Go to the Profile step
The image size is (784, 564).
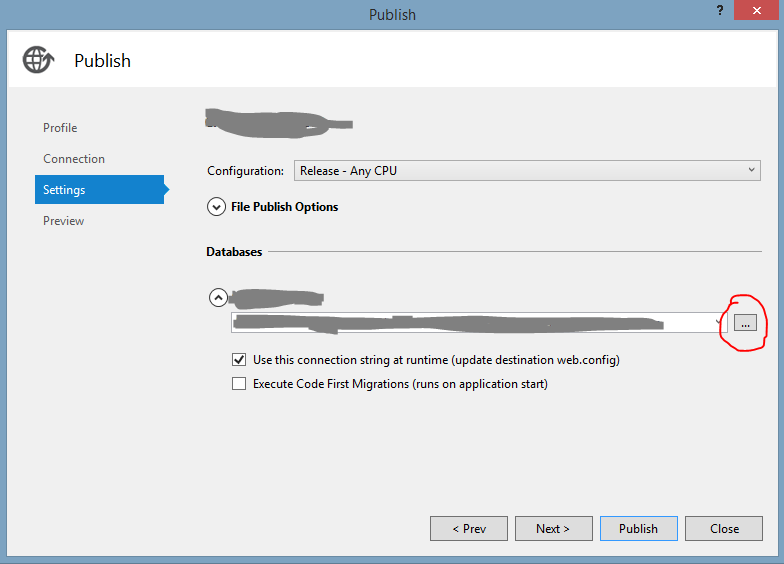[60, 128]
